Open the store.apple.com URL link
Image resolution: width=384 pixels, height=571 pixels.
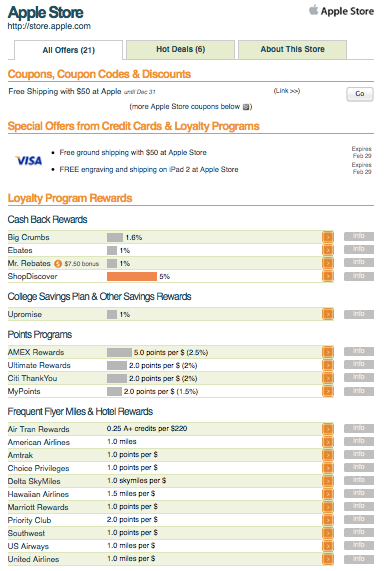tap(49, 26)
